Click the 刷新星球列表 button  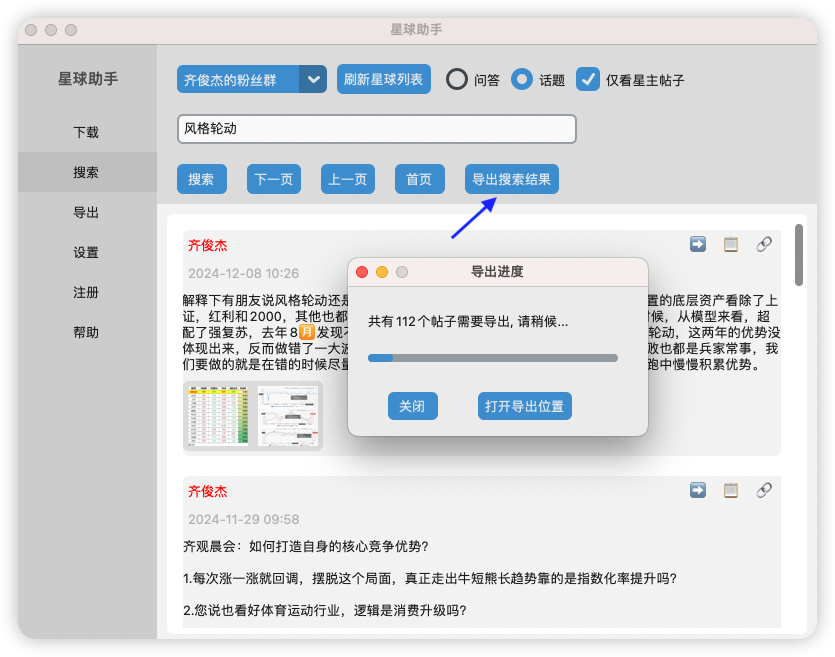383,80
